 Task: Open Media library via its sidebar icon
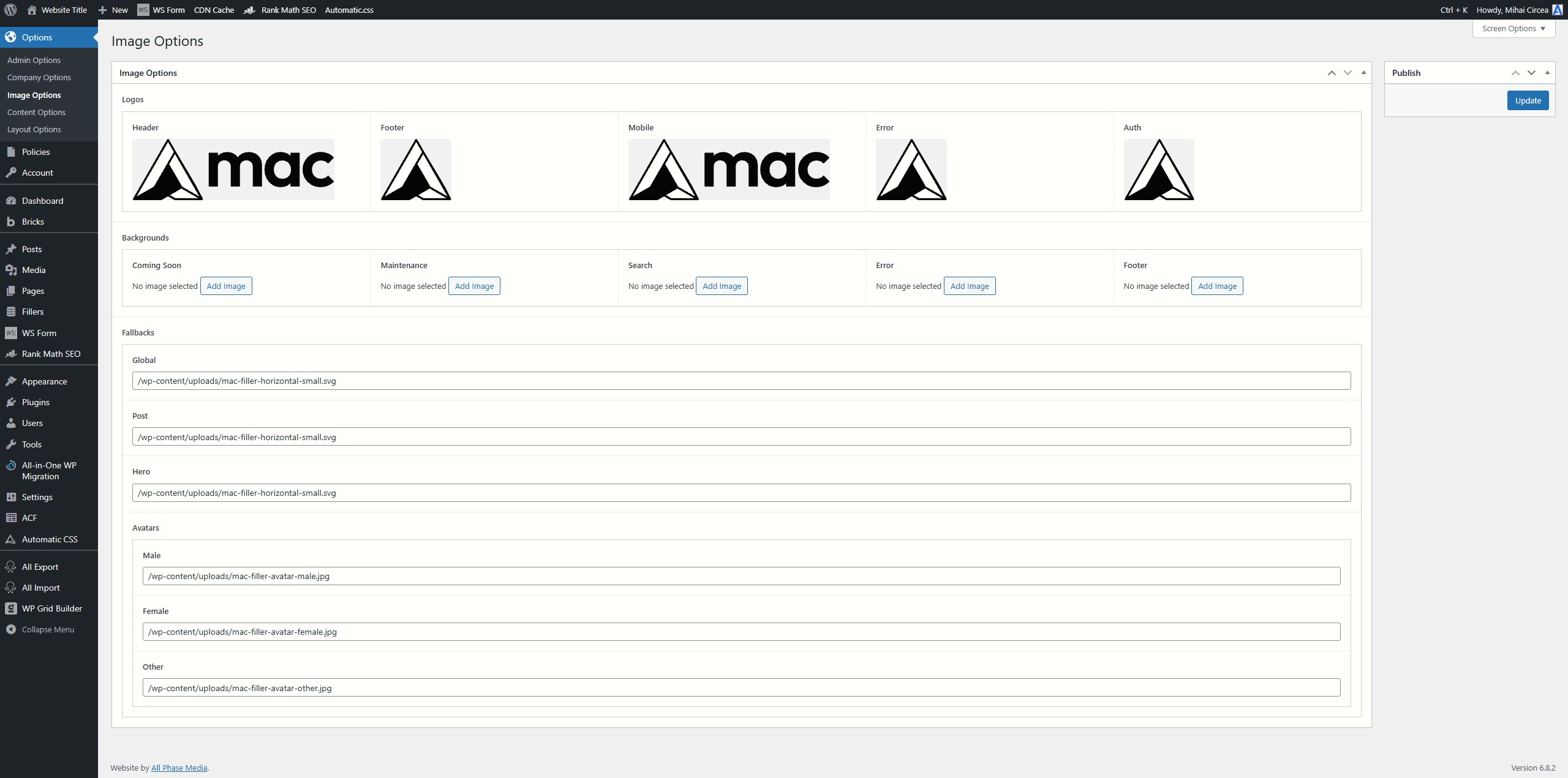pyautogui.click(x=11, y=270)
